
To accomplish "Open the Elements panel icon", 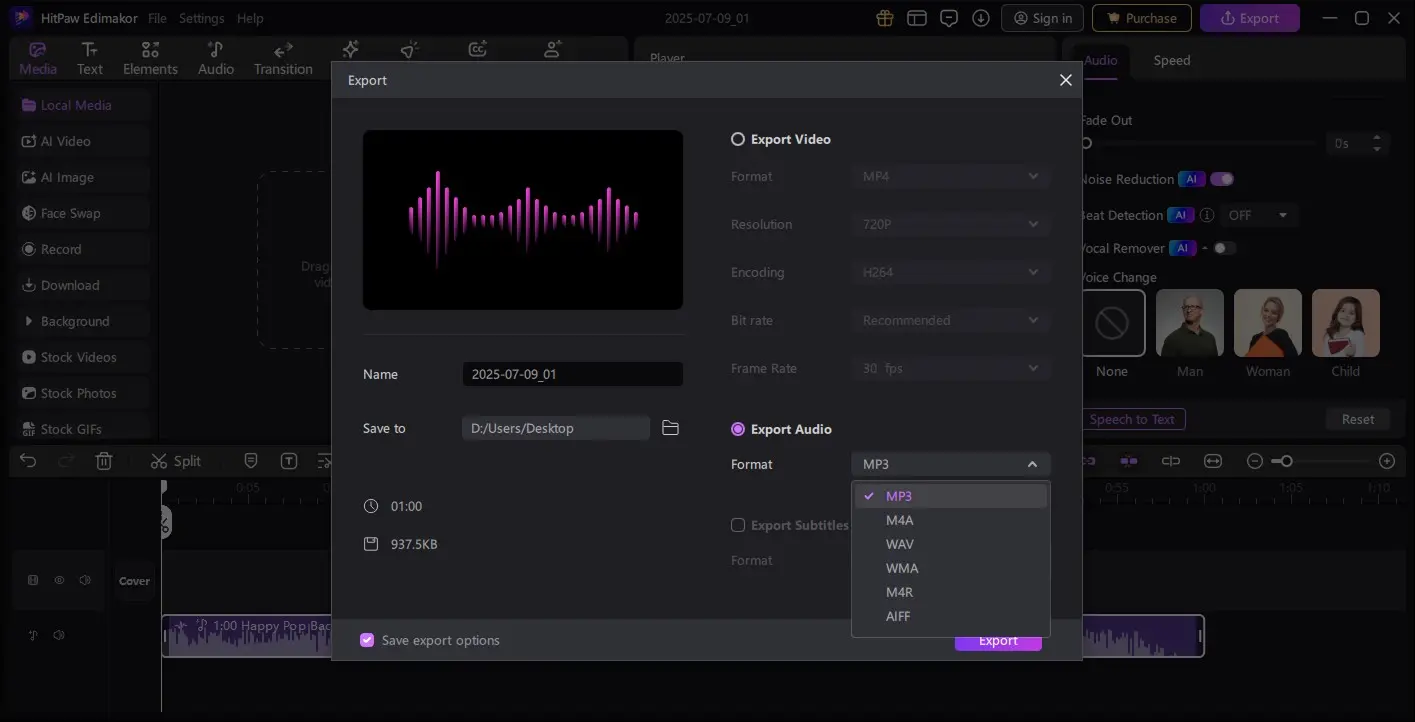I will (x=150, y=58).
